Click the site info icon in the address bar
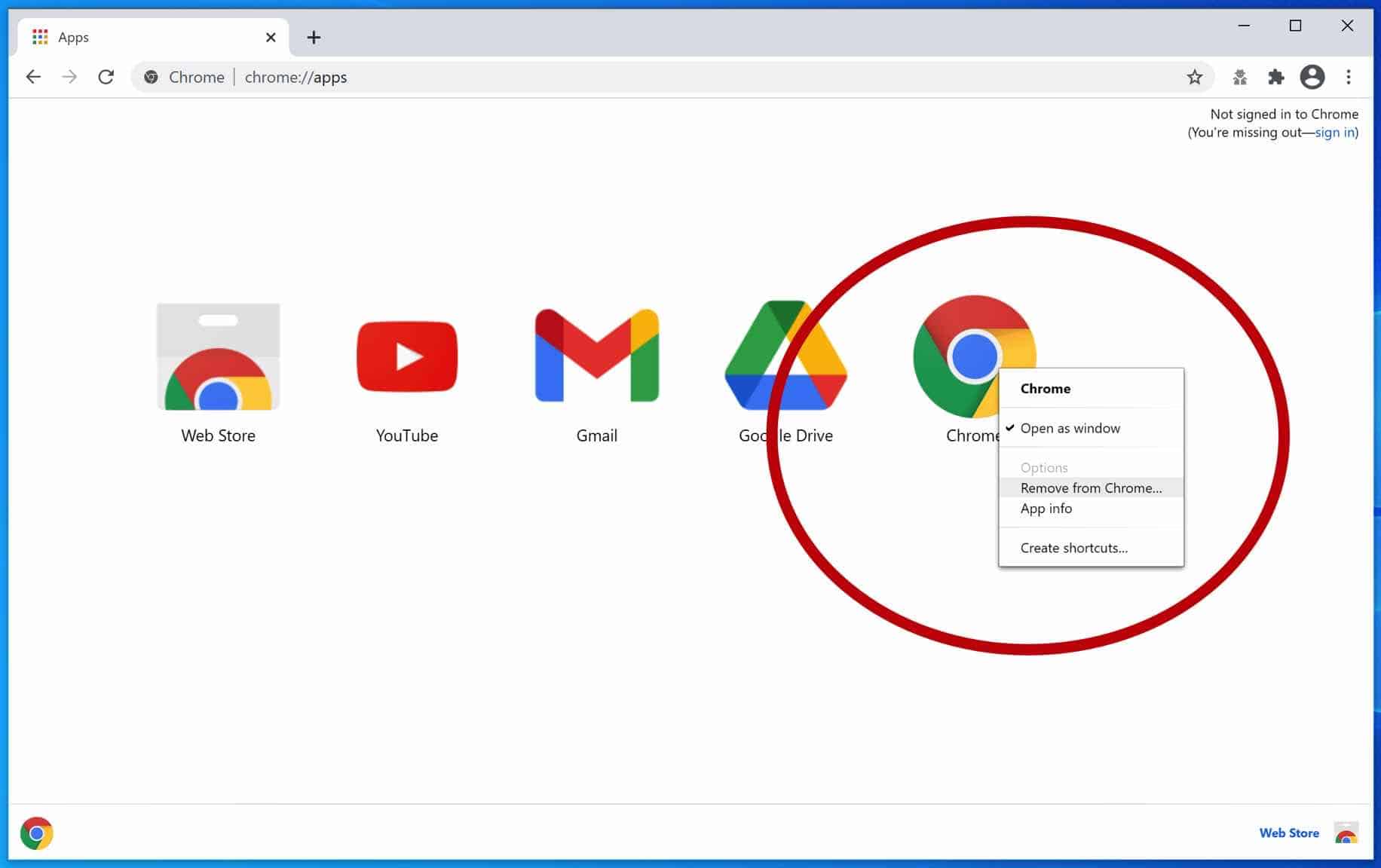 click(151, 77)
